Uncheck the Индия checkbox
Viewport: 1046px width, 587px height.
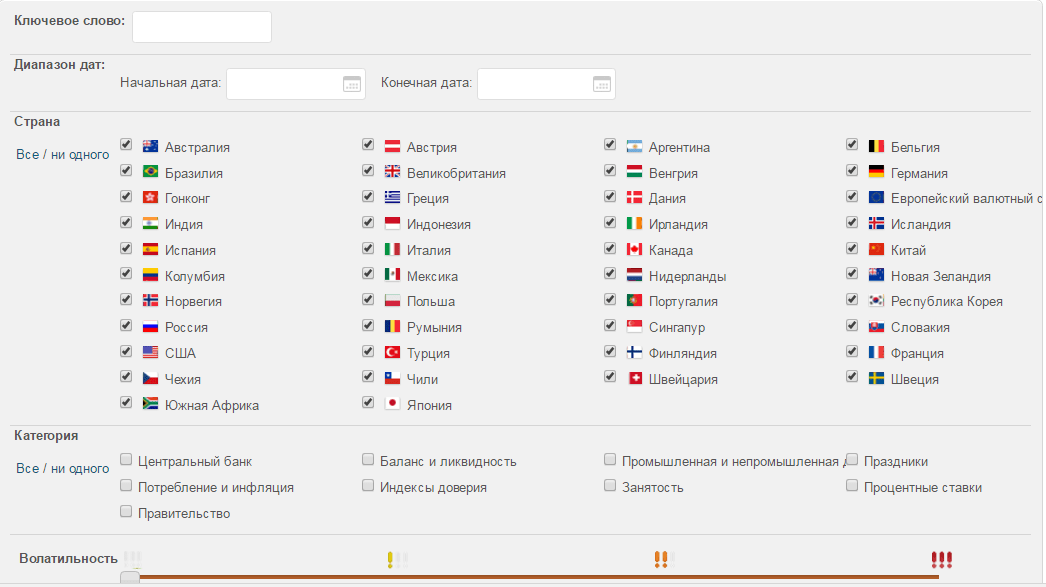coord(126,221)
